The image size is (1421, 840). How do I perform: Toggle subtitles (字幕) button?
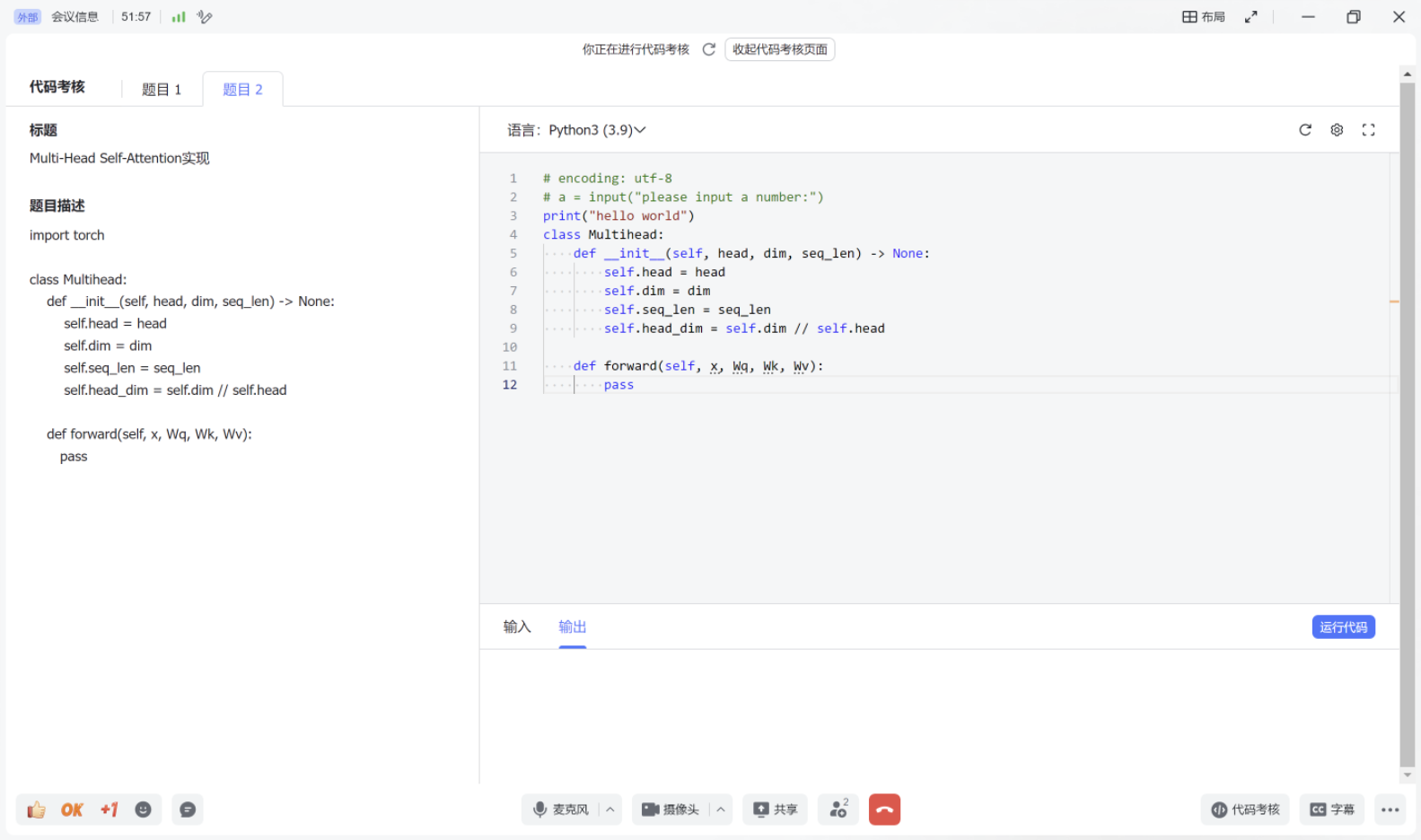[1332, 809]
